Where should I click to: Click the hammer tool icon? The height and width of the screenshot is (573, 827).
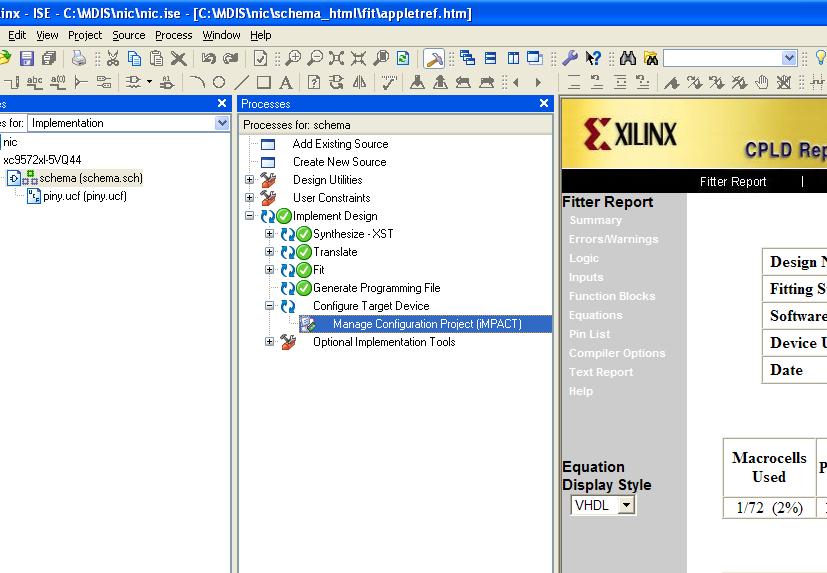click(x=434, y=59)
